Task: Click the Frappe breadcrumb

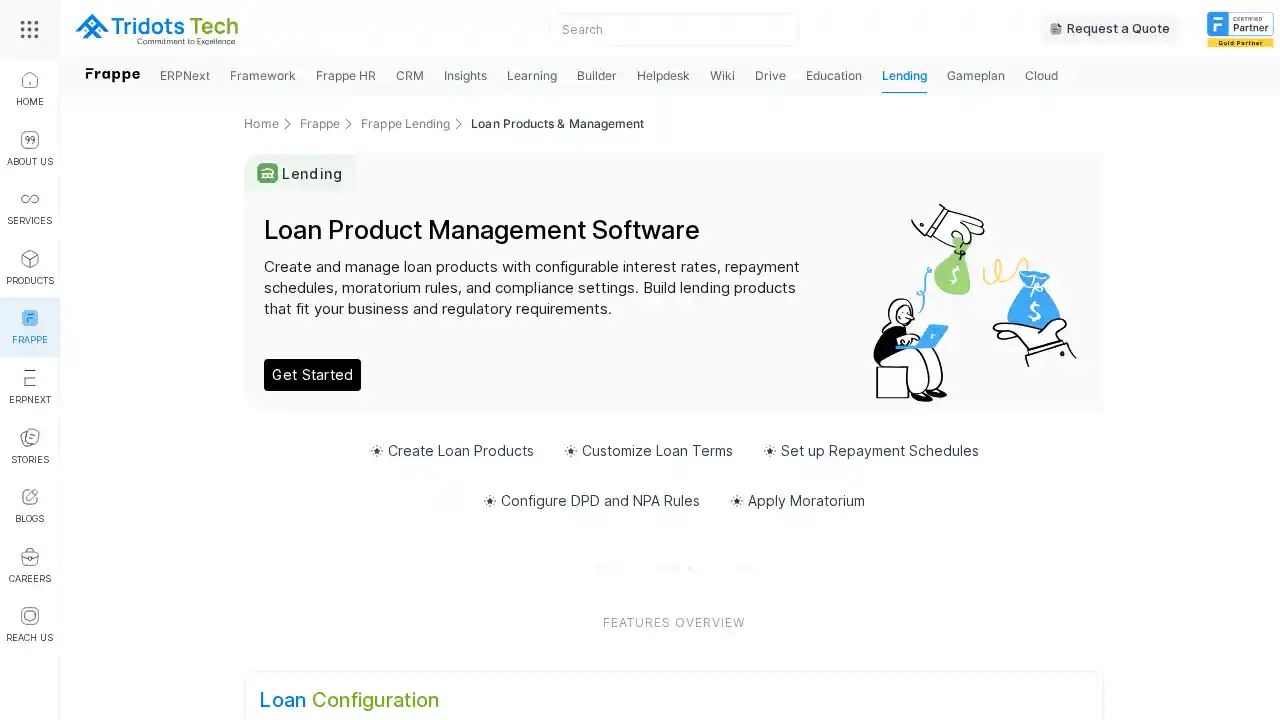Action: (320, 124)
